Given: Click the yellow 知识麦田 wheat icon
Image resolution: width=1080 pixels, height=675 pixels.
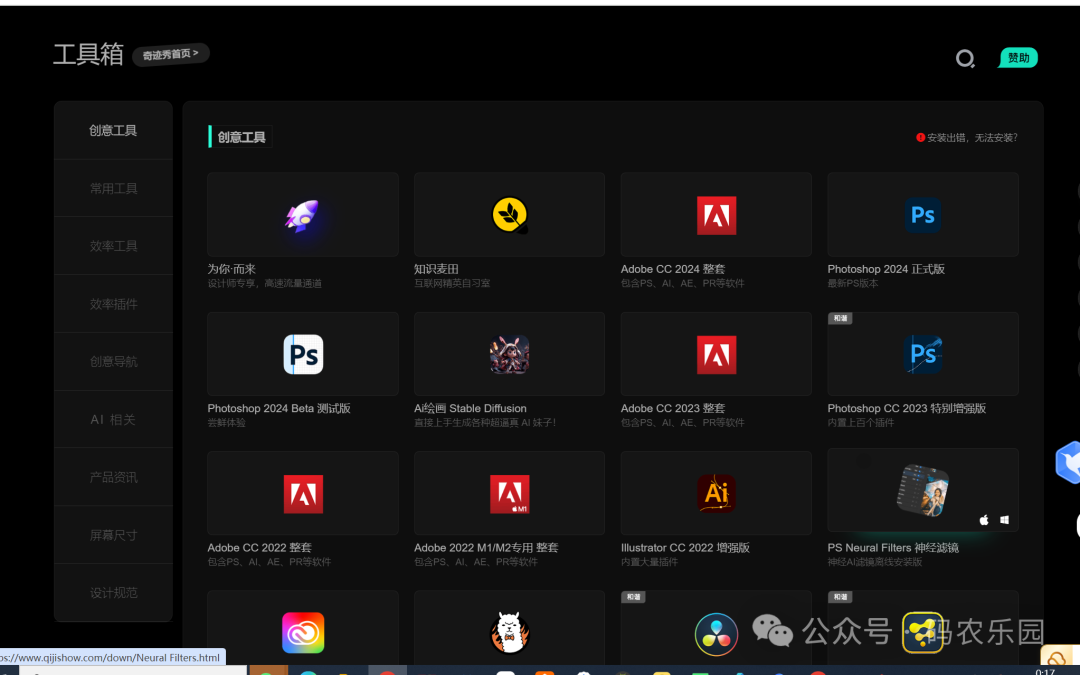Looking at the screenshot, I should pos(510,215).
